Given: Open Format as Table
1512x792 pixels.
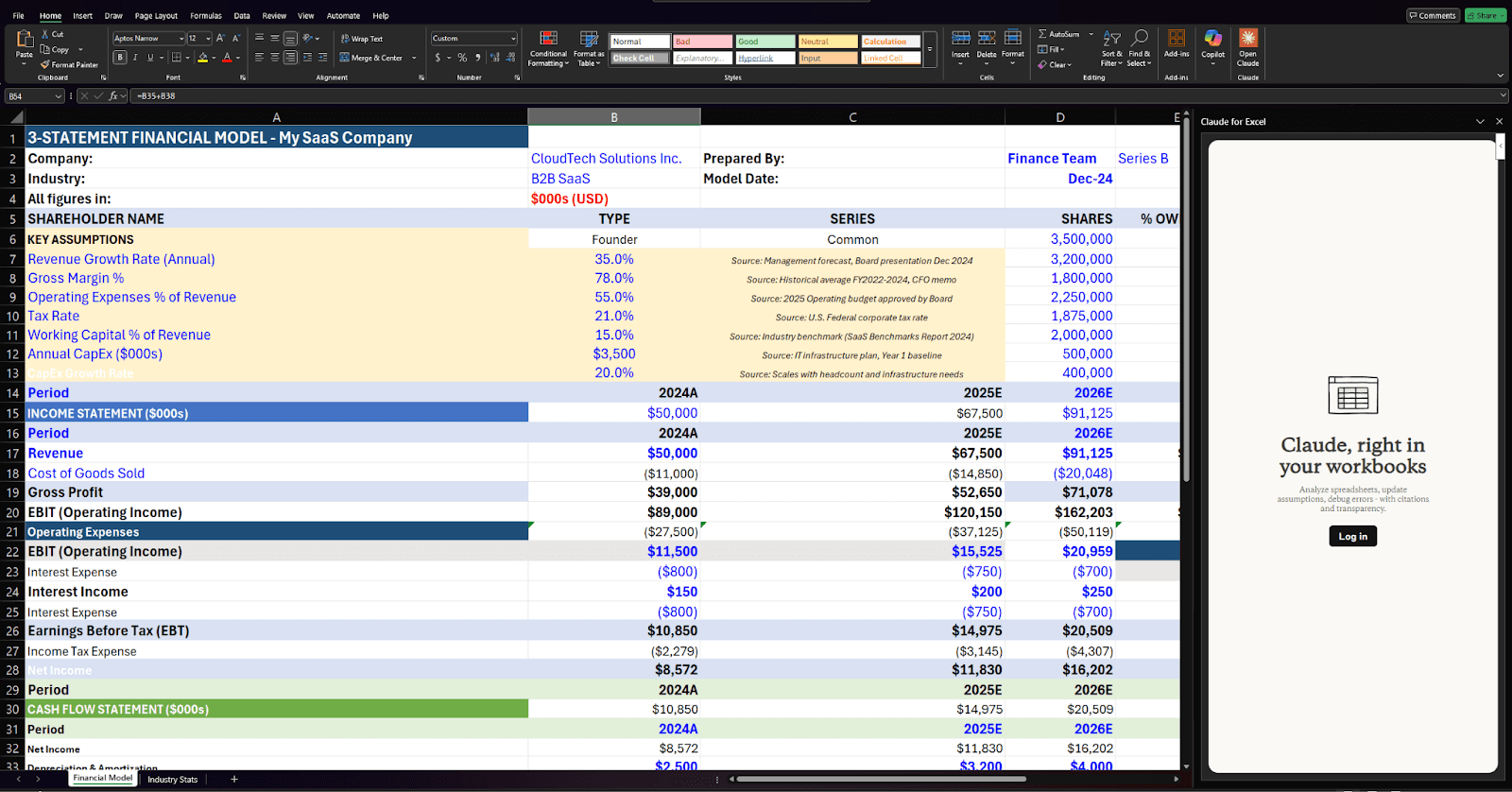Looking at the screenshot, I should click(588, 49).
